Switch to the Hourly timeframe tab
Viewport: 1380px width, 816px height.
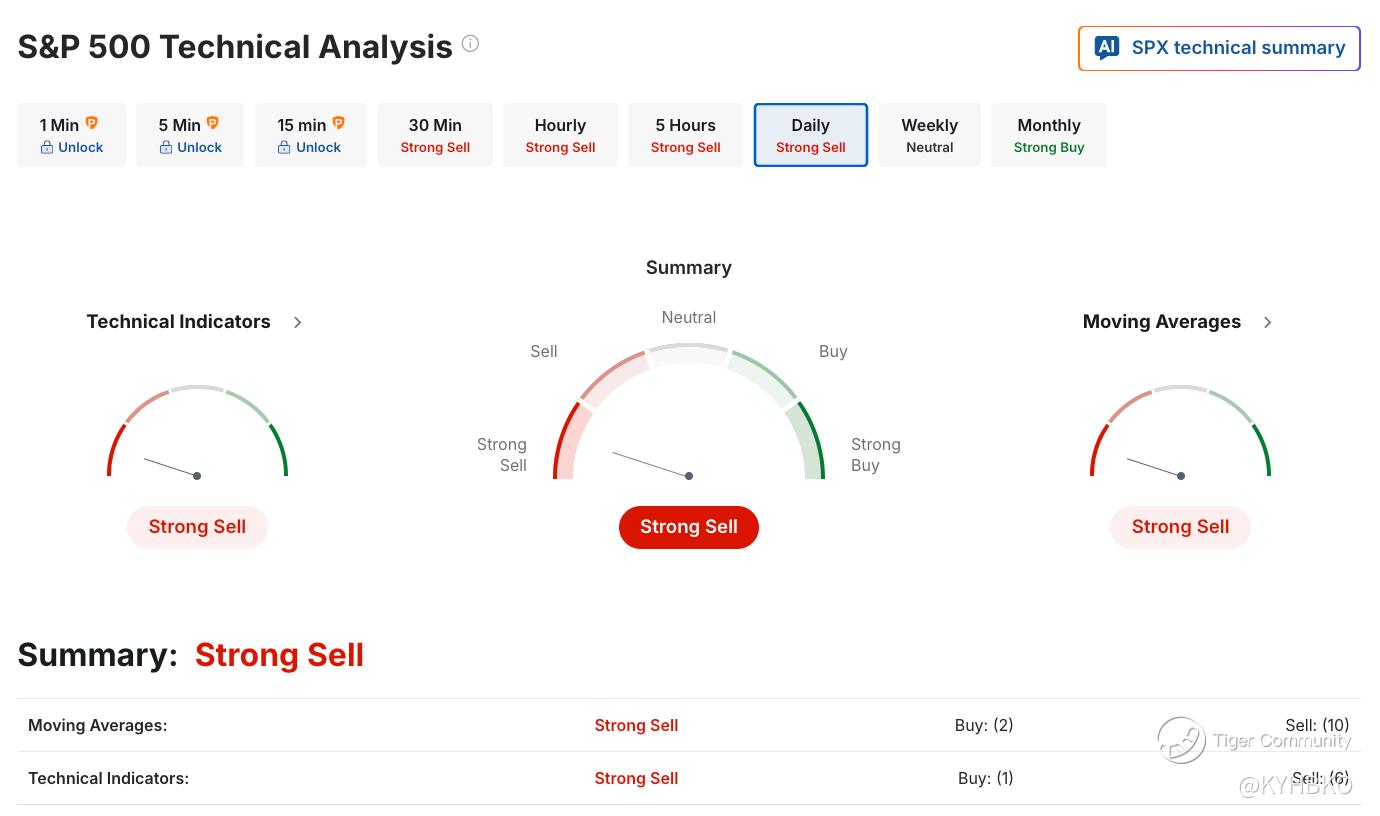click(560, 135)
